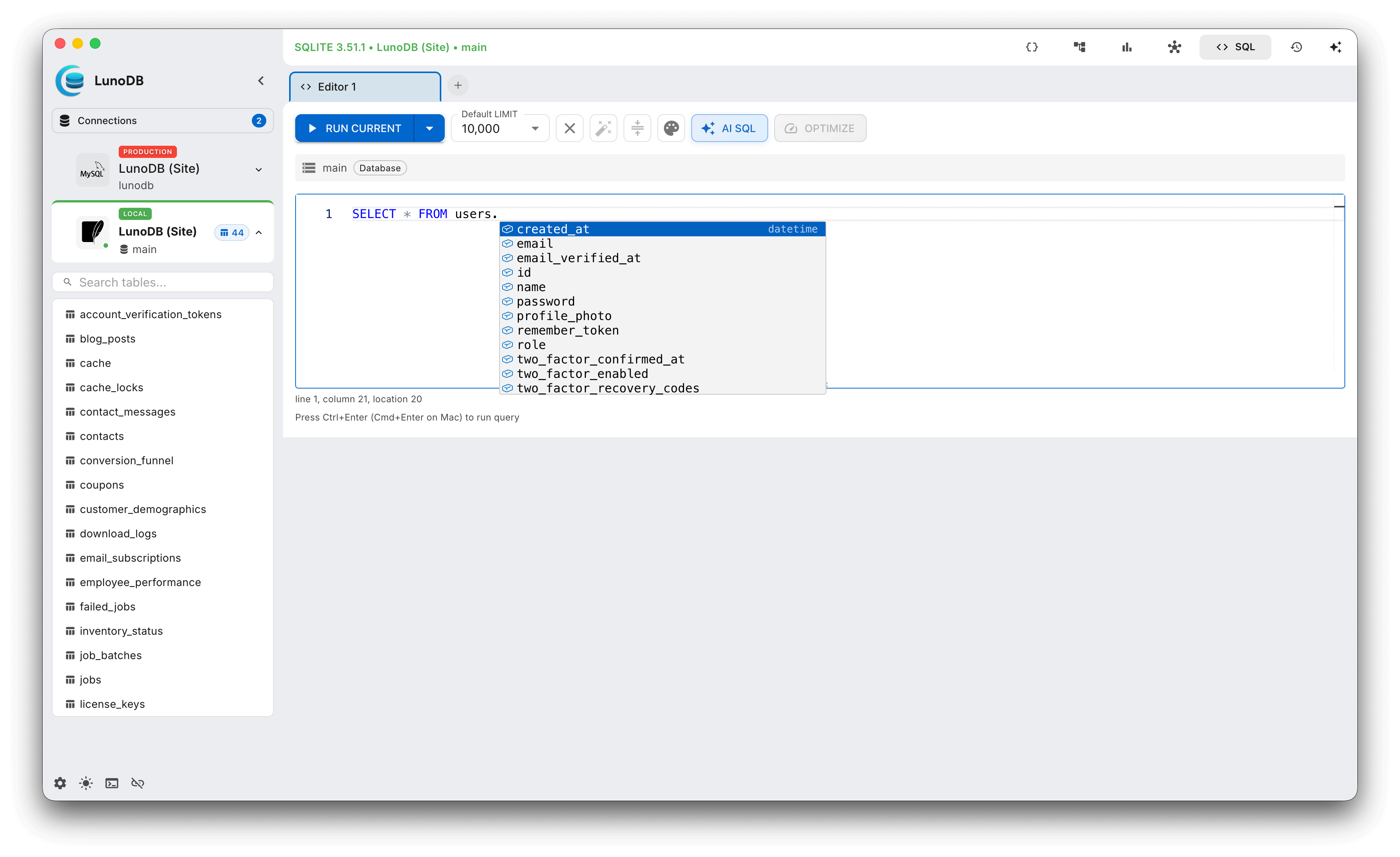The height and width of the screenshot is (857, 1400).
Task: Open the employee_performance table
Action: coord(162,583)
